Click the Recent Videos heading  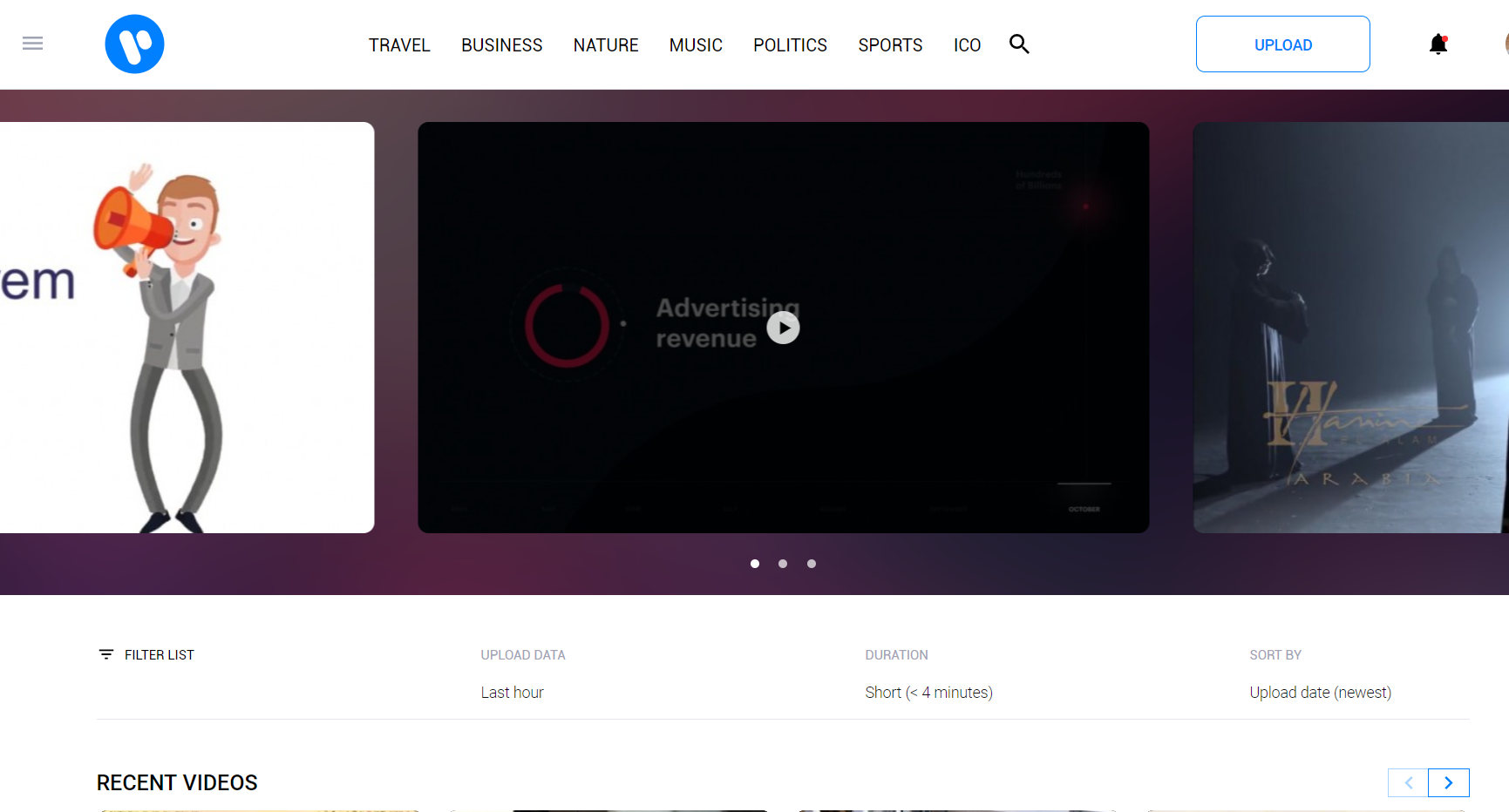tap(177, 782)
